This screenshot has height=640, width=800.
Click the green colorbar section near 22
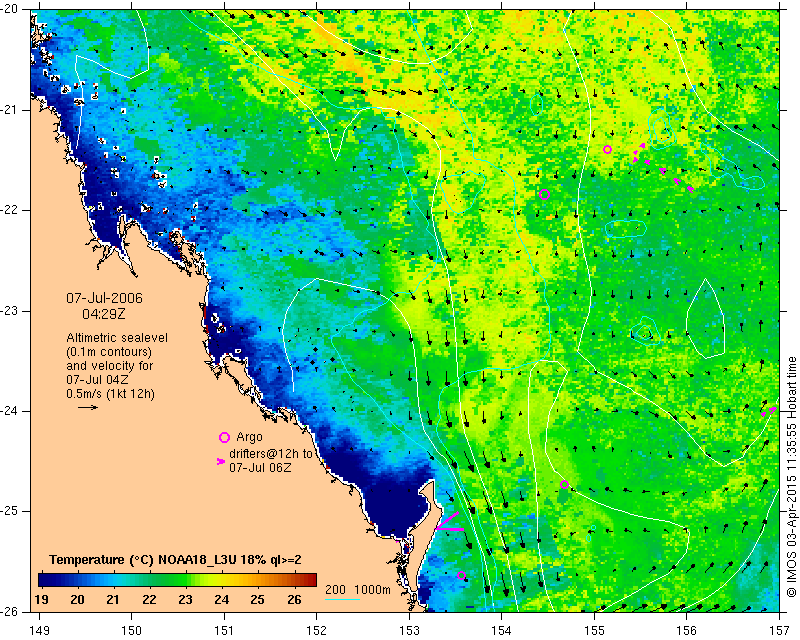(x=149, y=580)
